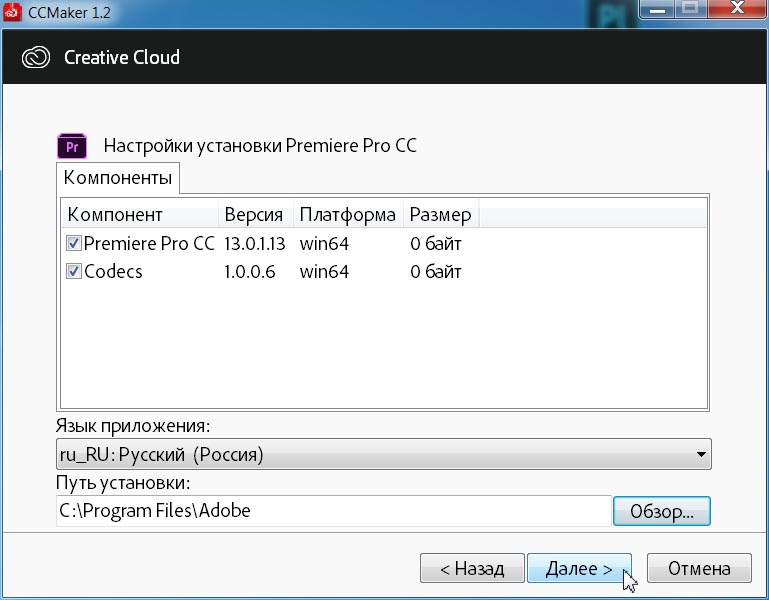The image size is (769, 600).
Task: Click the Компонент column header
Action: [140, 214]
